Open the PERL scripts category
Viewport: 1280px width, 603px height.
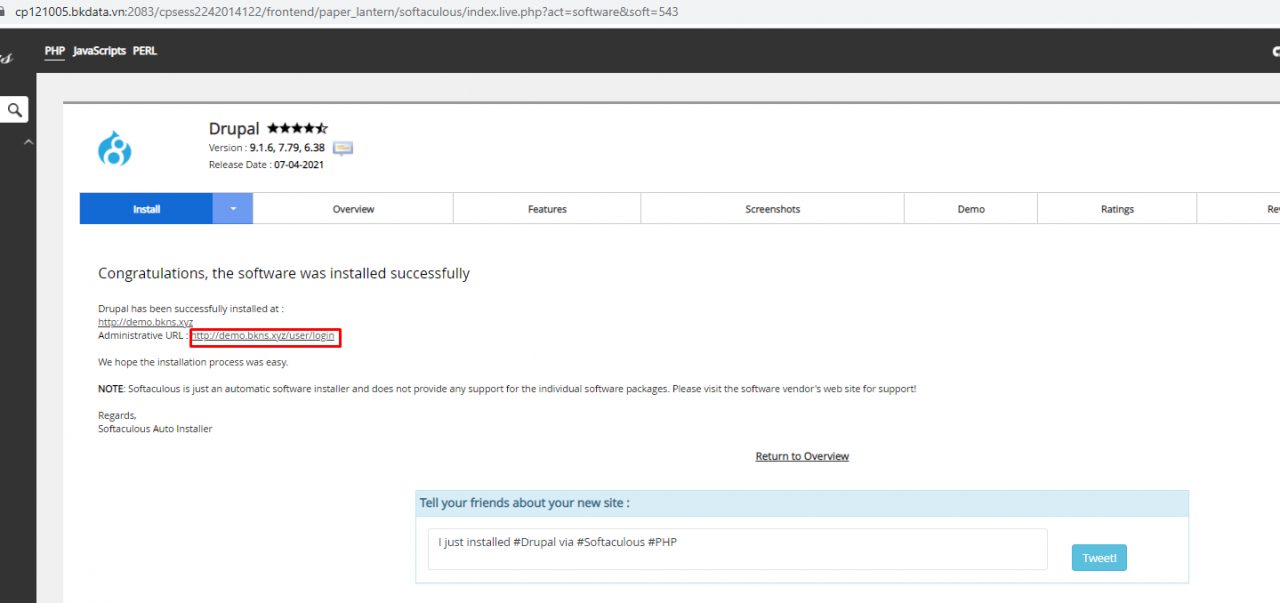pos(145,51)
